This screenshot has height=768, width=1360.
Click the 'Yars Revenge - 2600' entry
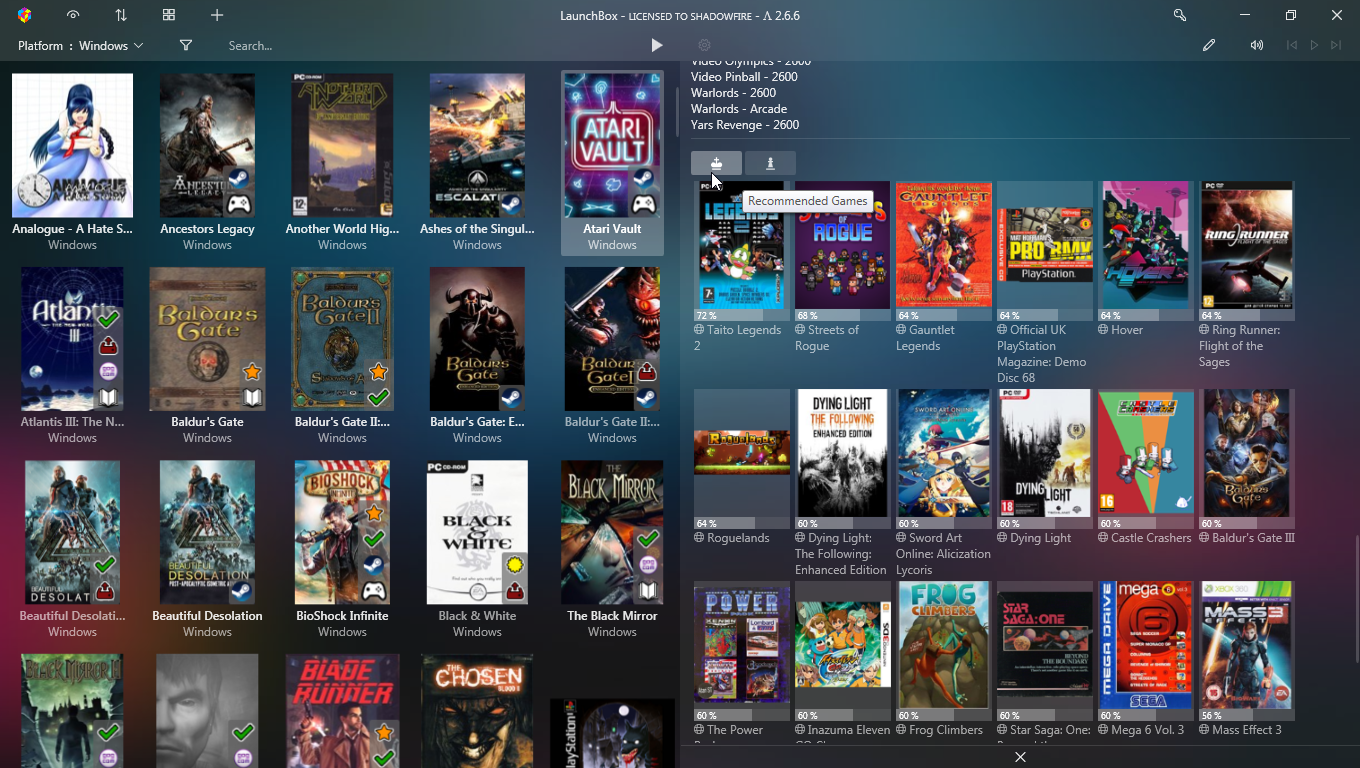click(745, 125)
